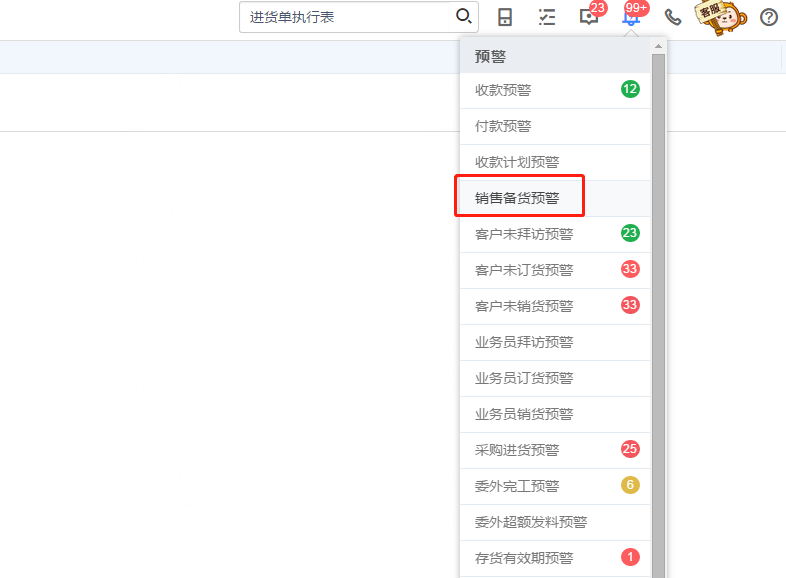Select 付款预警 menu entry

click(555, 126)
